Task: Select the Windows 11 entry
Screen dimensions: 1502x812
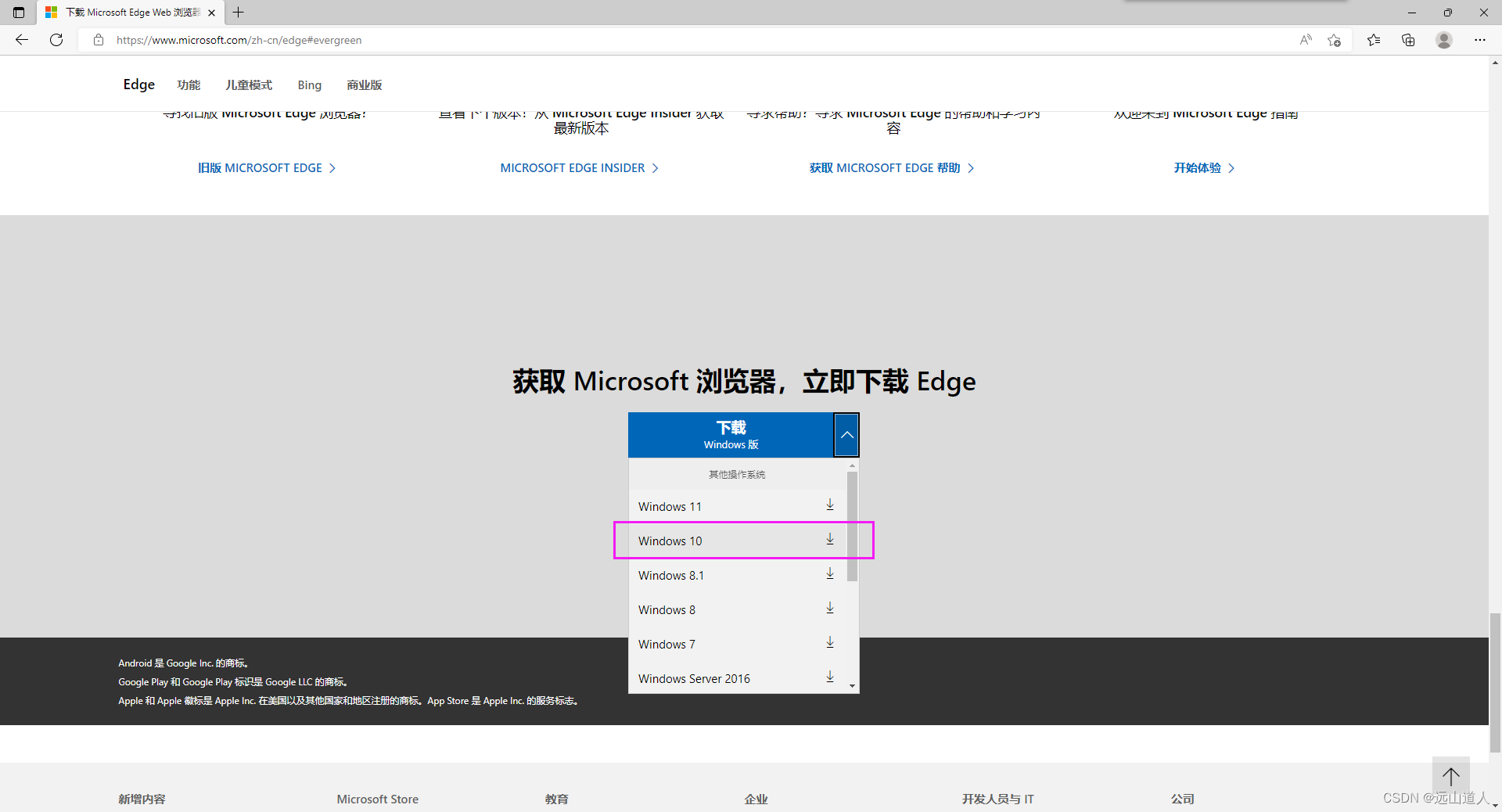Action: pyautogui.click(x=737, y=507)
